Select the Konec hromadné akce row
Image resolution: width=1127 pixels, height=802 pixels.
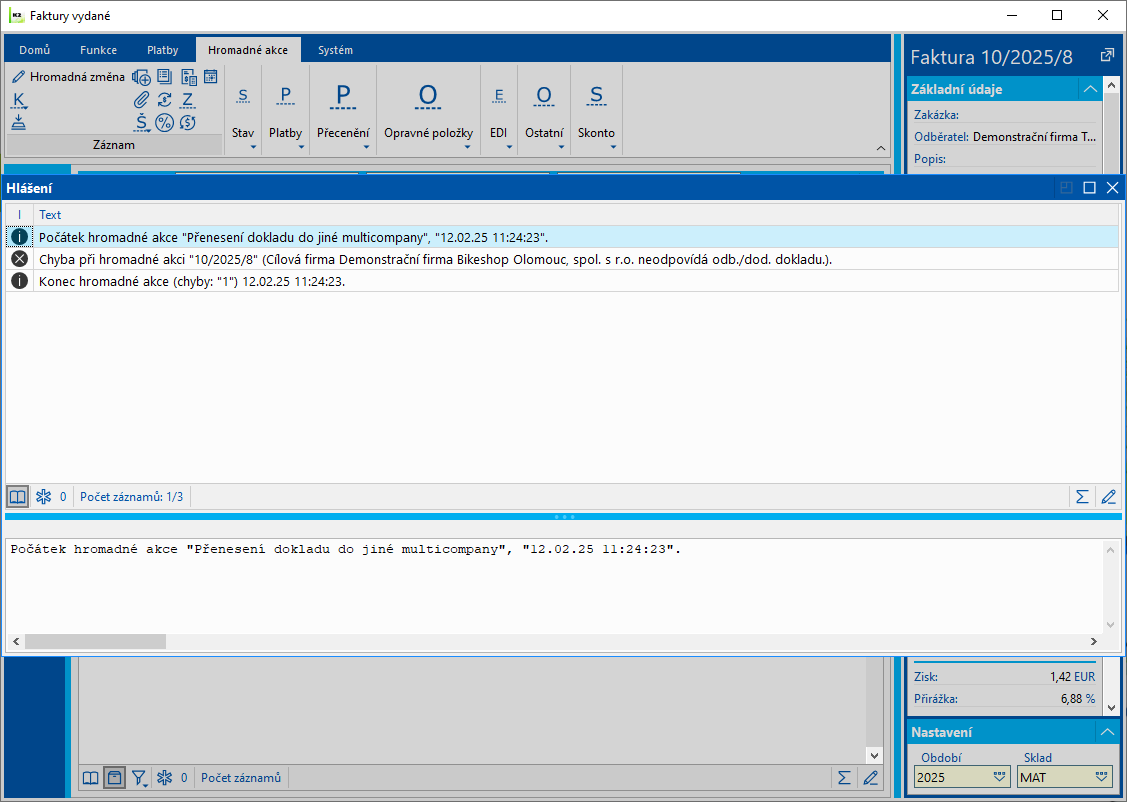tap(562, 281)
